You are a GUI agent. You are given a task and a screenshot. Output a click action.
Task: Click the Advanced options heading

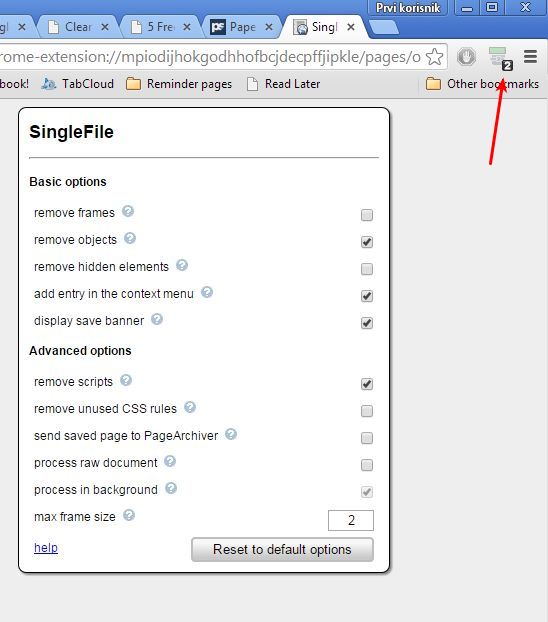80,351
